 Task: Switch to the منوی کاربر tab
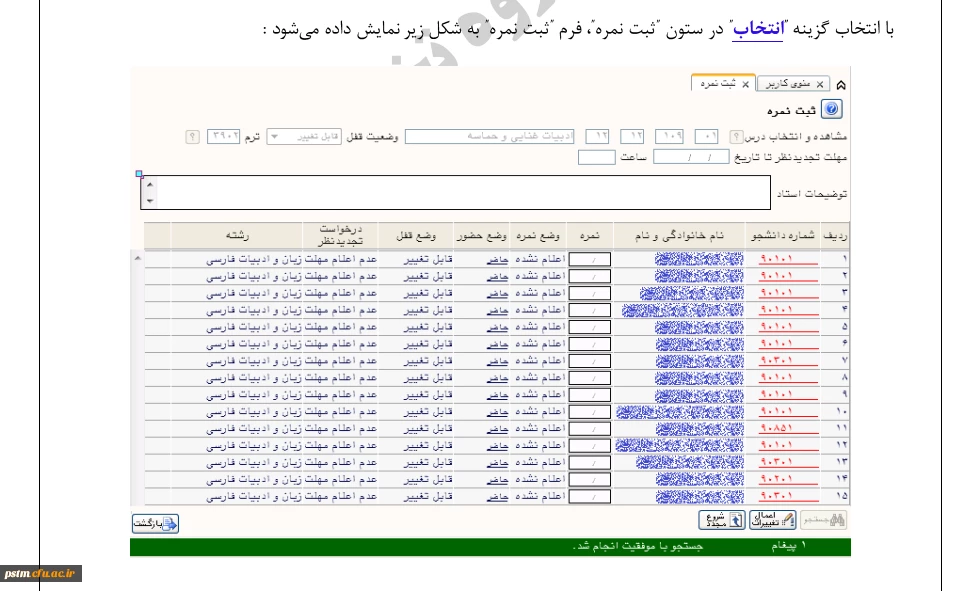(793, 84)
